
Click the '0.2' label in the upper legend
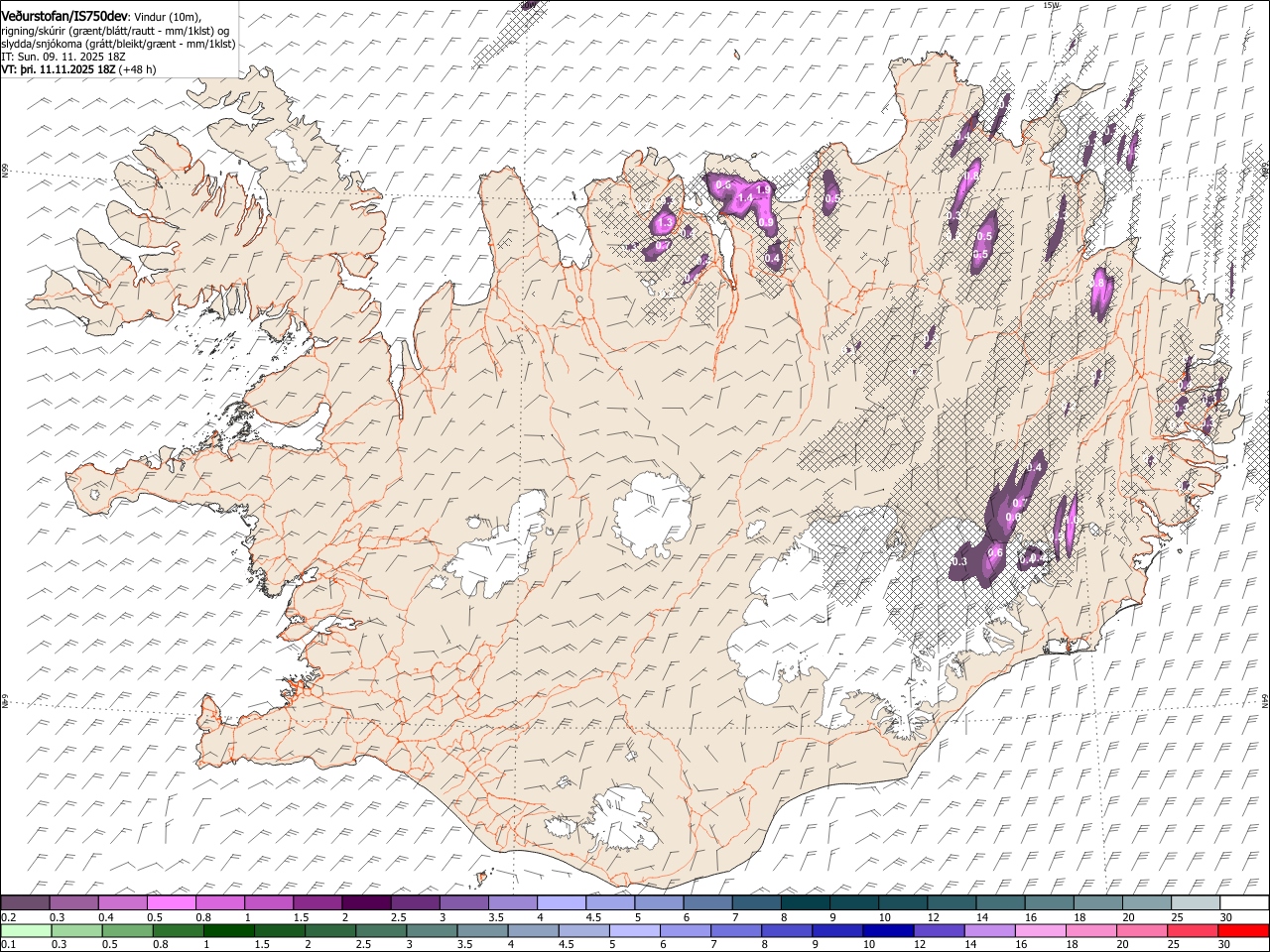8,917
